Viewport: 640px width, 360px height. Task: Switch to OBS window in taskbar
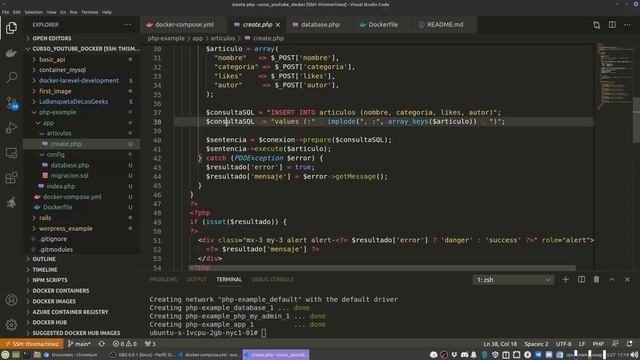(142, 355)
